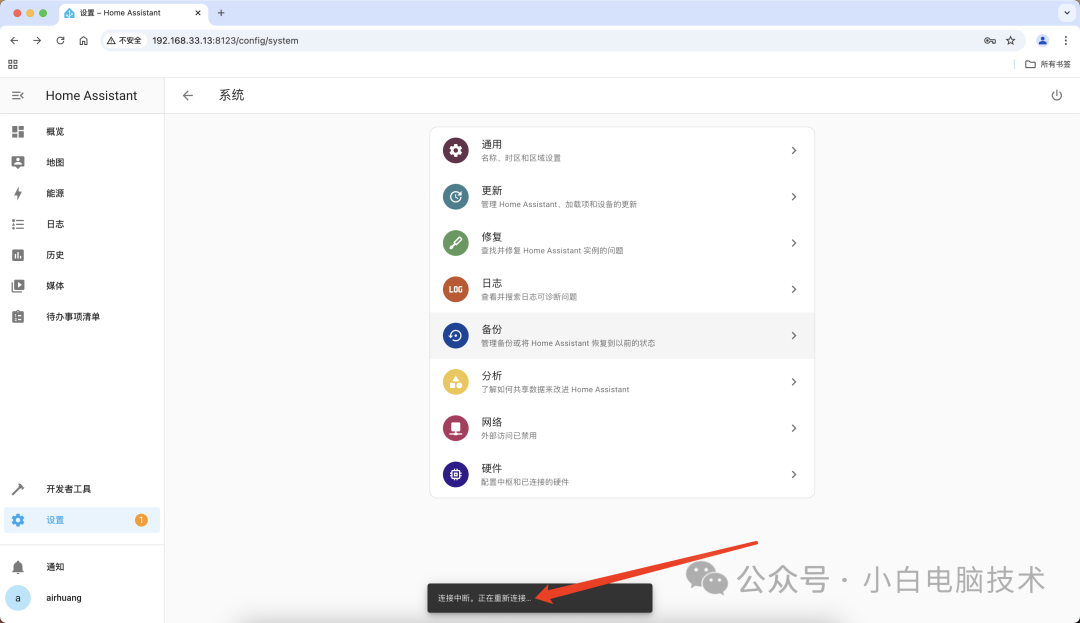This screenshot has width=1080, height=623.
Task: Open the Chrome three-dot menu
Action: coord(1066,41)
